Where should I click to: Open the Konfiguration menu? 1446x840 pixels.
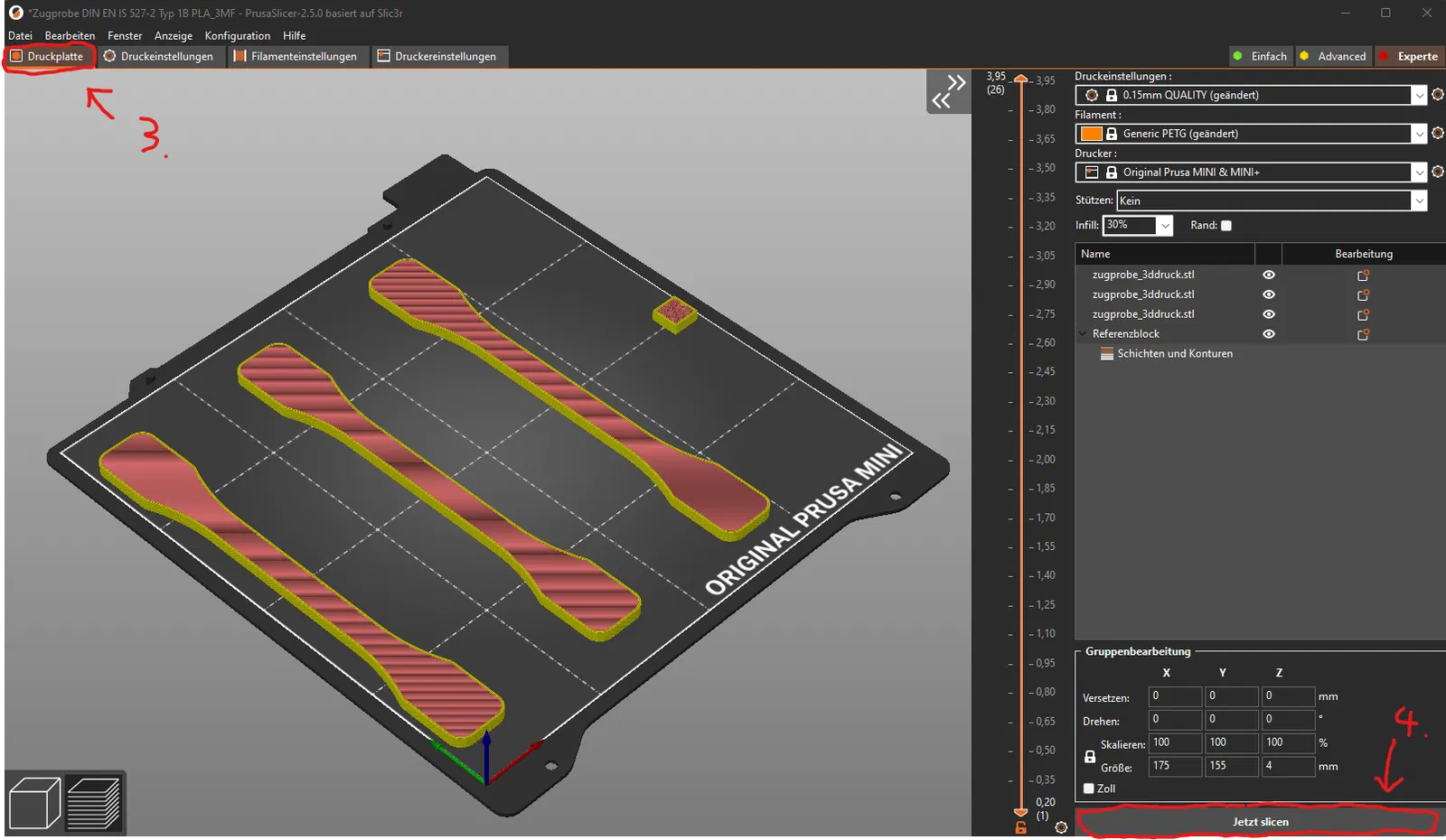[x=237, y=36]
